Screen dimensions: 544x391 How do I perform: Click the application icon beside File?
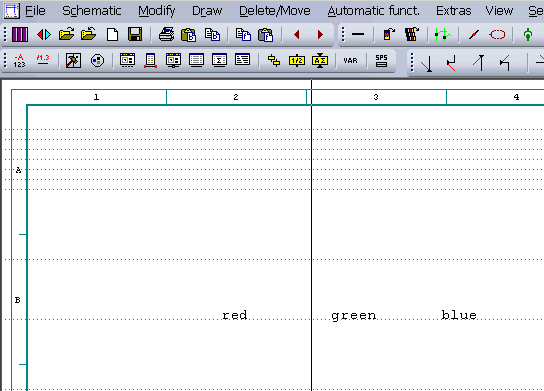[11, 11]
